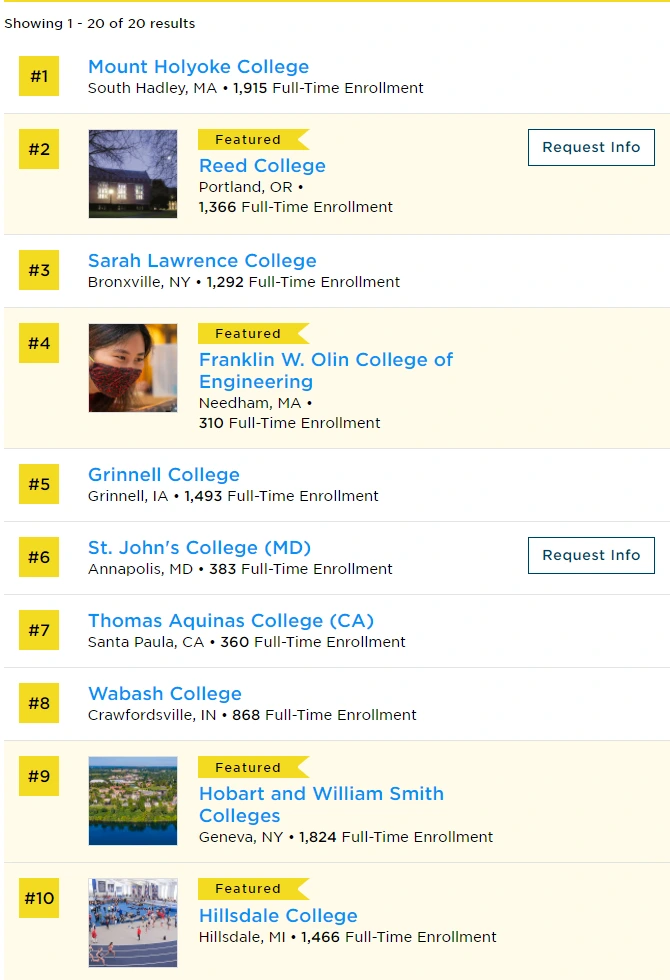Open the Thomas Aquinas College (CA) link
This screenshot has width=670, height=980.
point(231,621)
